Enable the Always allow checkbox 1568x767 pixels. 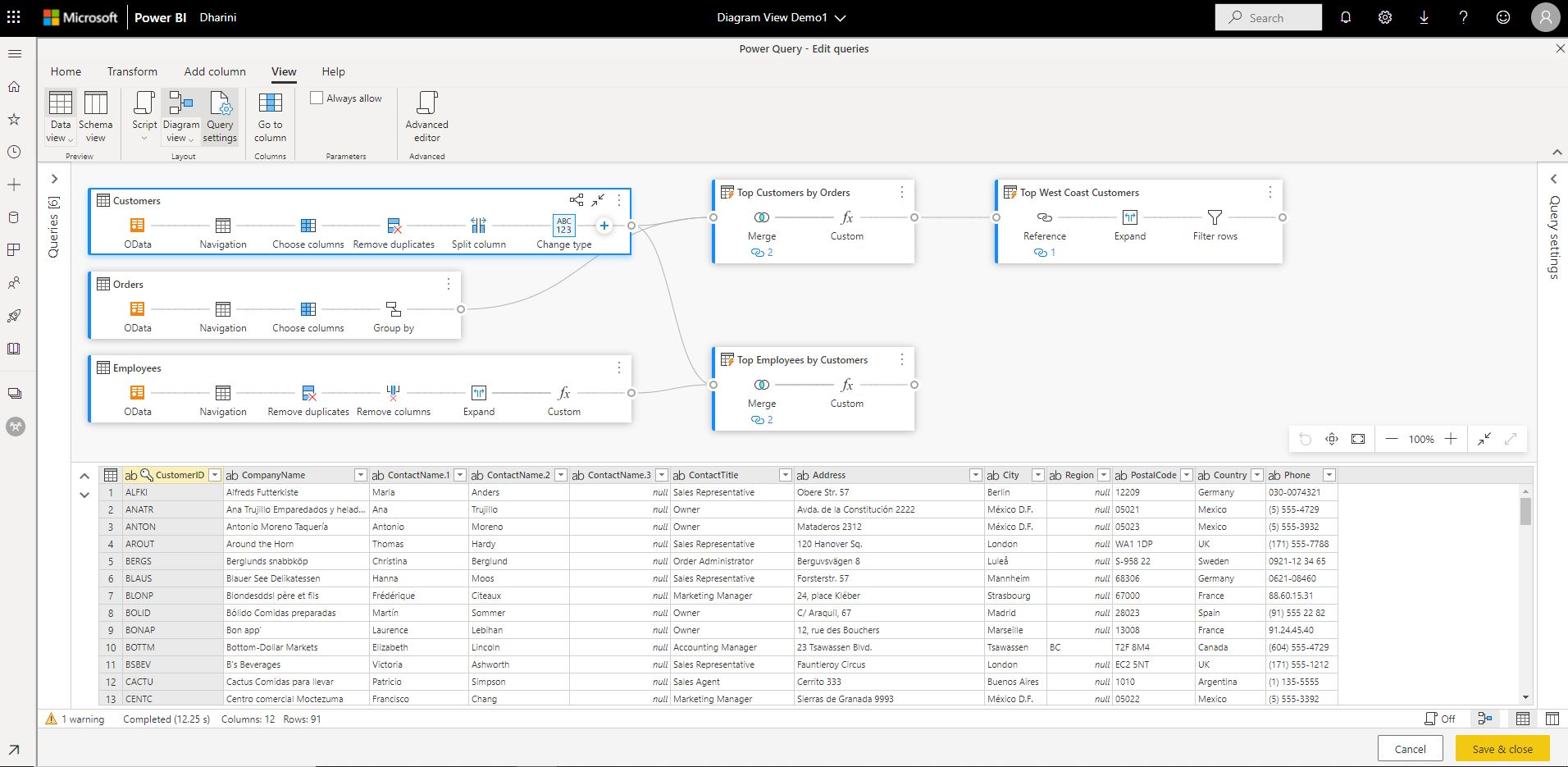pos(317,98)
